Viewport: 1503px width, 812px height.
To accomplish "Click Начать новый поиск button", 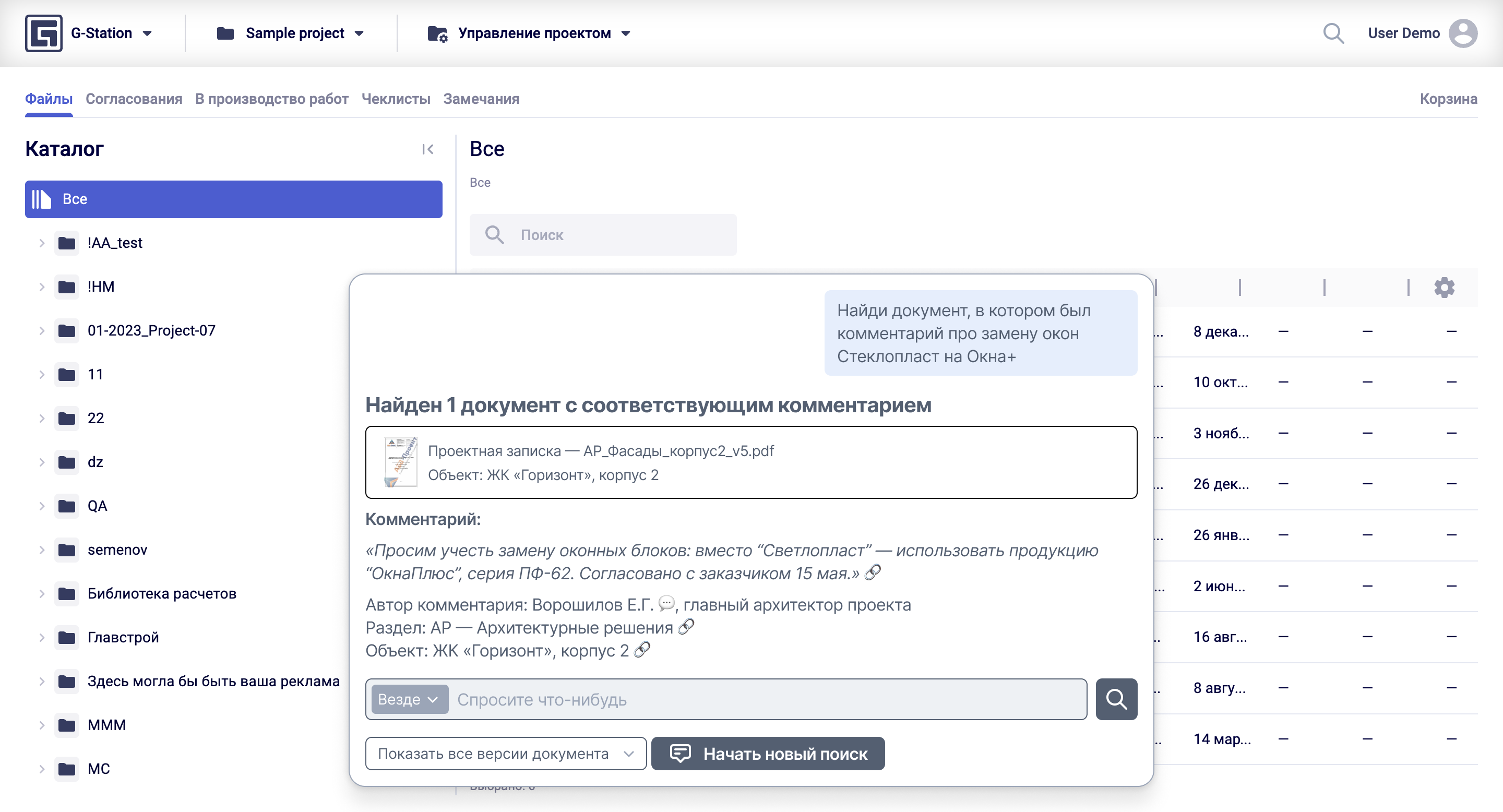I will [768, 754].
